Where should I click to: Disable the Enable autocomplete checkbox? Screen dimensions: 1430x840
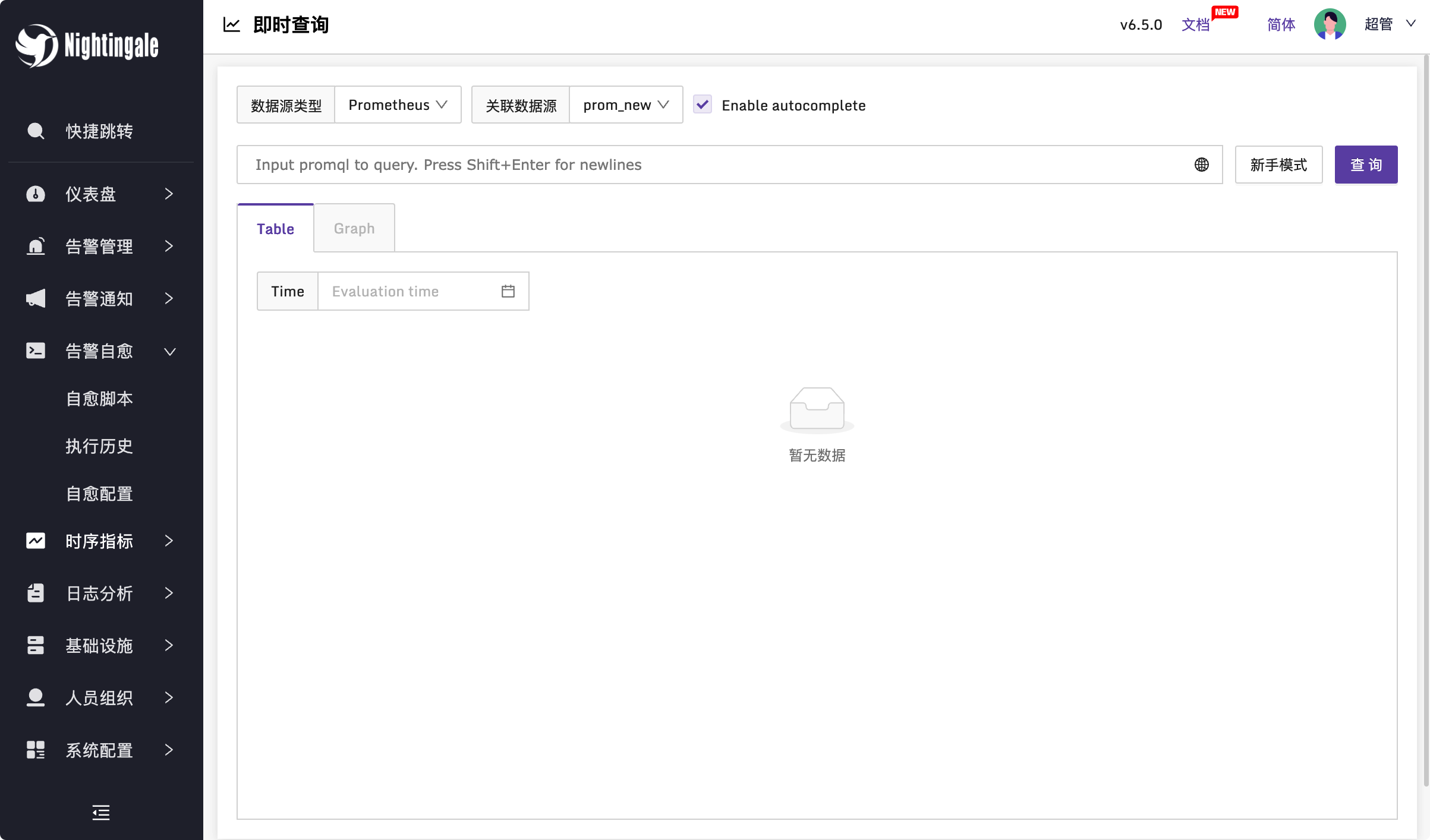[x=703, y=105]
